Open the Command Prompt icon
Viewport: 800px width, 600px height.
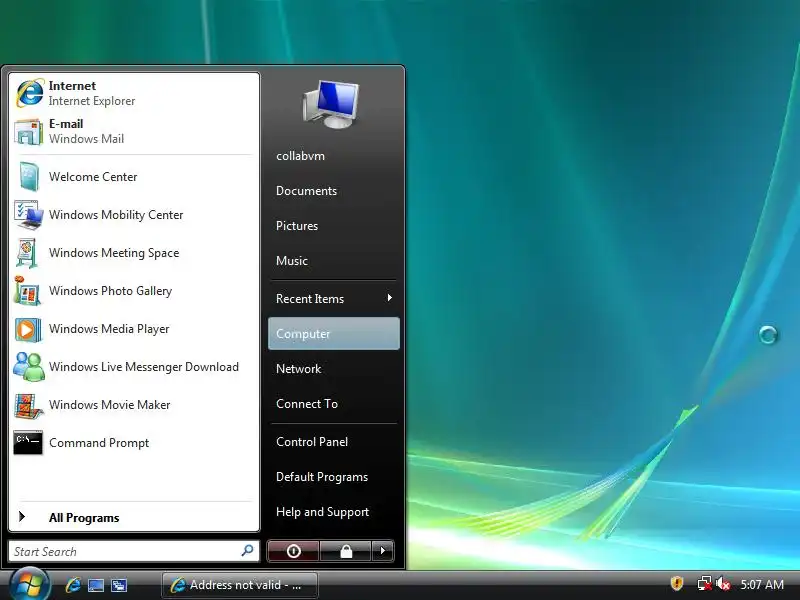28,442
